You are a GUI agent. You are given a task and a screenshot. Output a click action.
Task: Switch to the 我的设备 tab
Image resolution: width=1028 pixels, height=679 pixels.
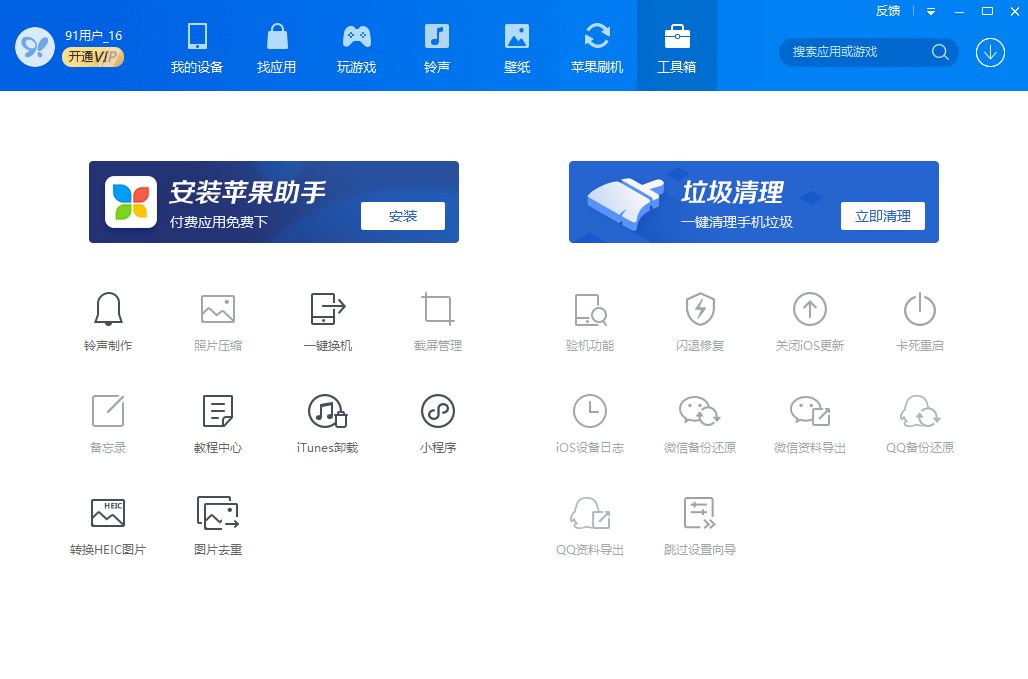click(197, 47)
